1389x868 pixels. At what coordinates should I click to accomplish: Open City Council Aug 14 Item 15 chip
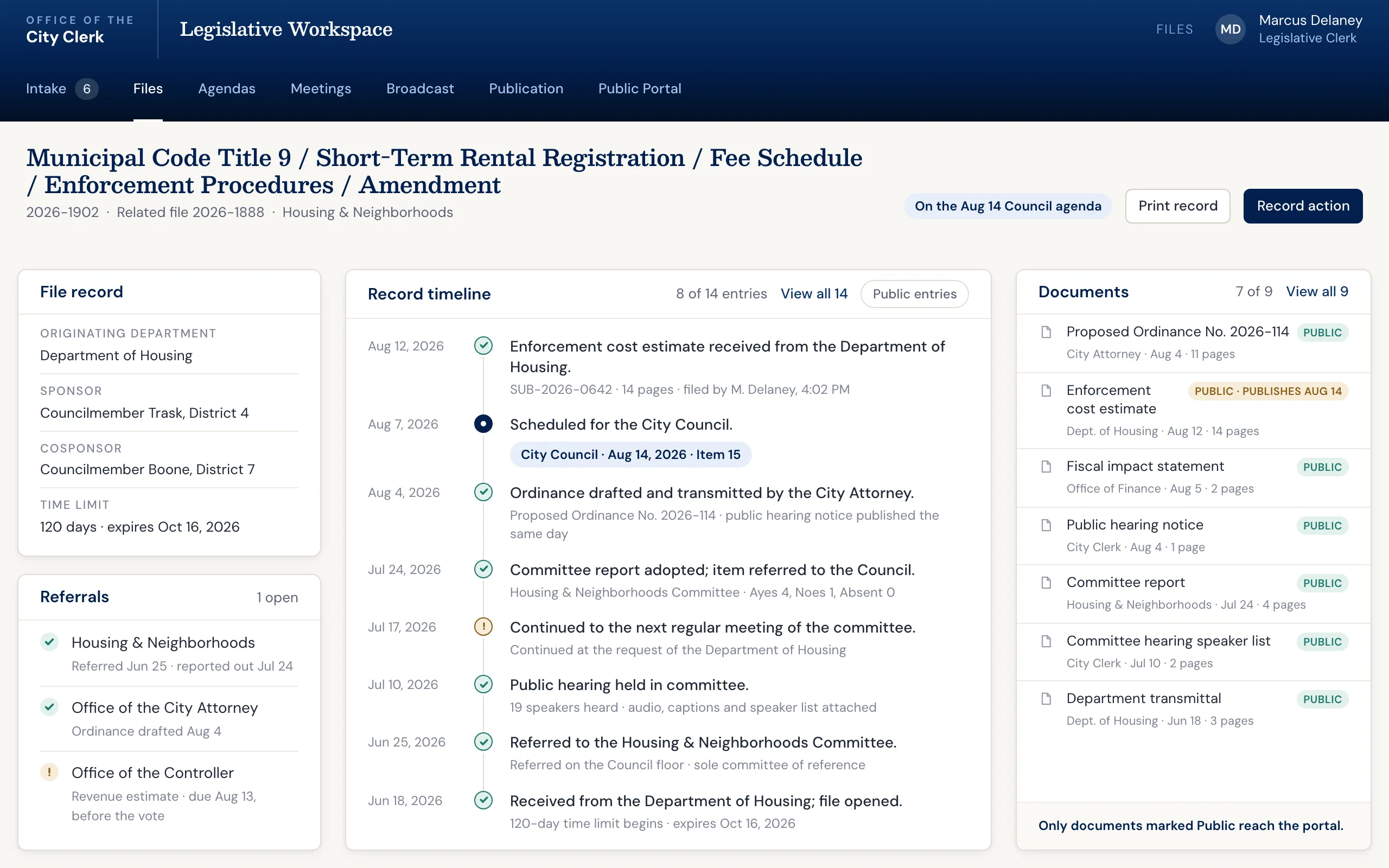(630, 455)
